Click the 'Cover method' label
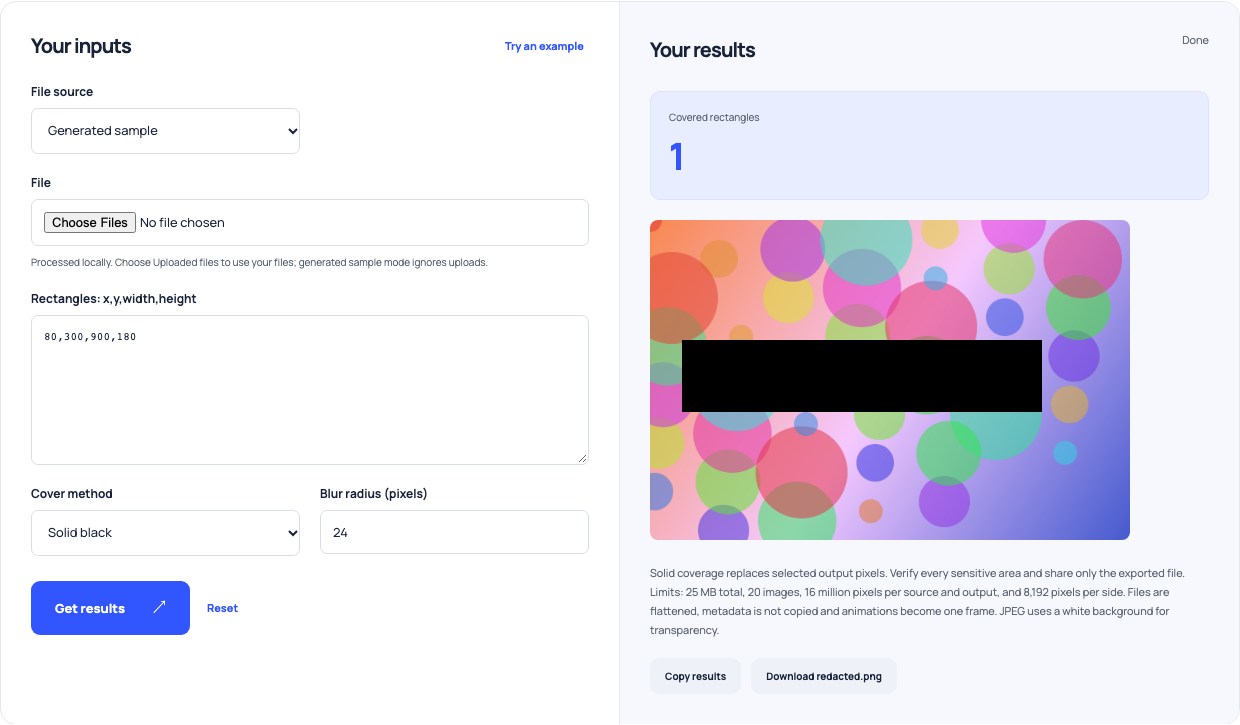 point(72,493)
